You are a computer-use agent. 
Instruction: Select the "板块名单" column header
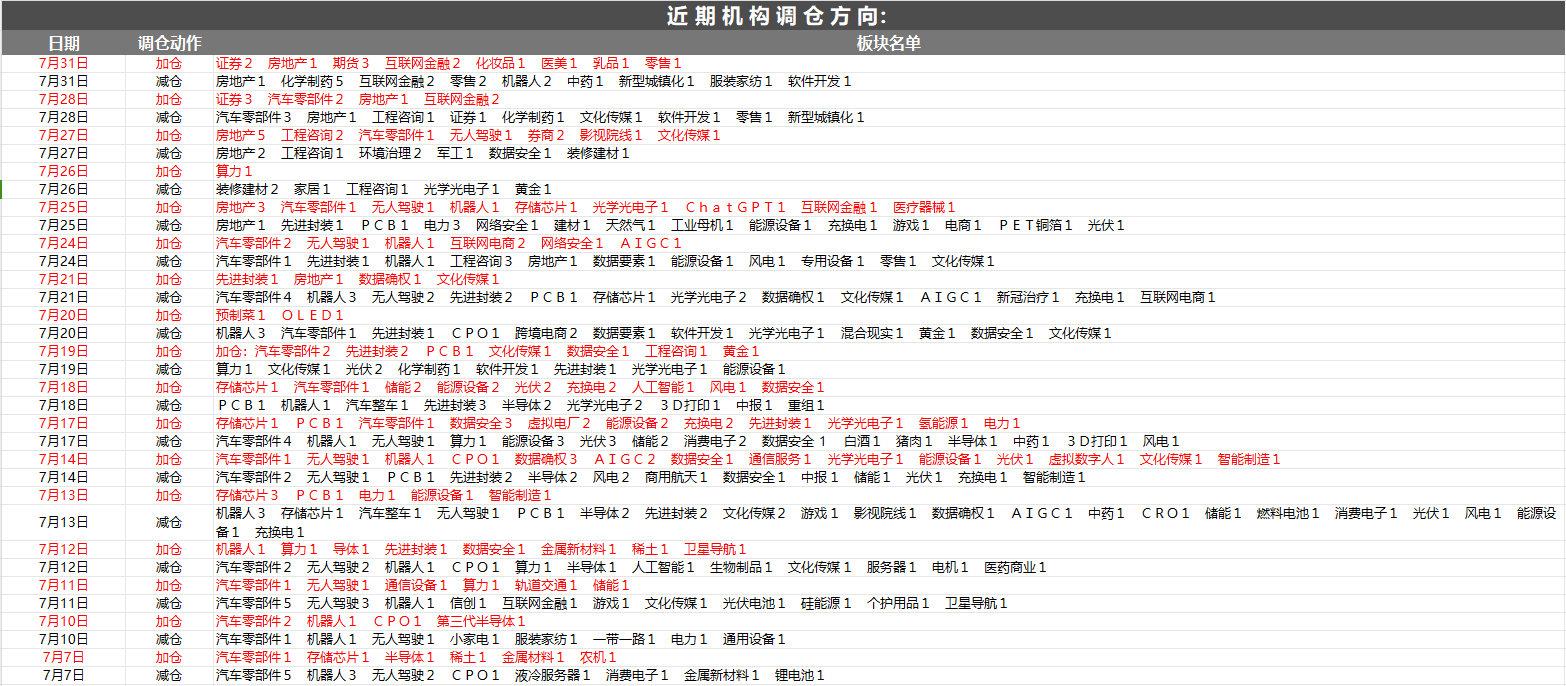[888, 43]
